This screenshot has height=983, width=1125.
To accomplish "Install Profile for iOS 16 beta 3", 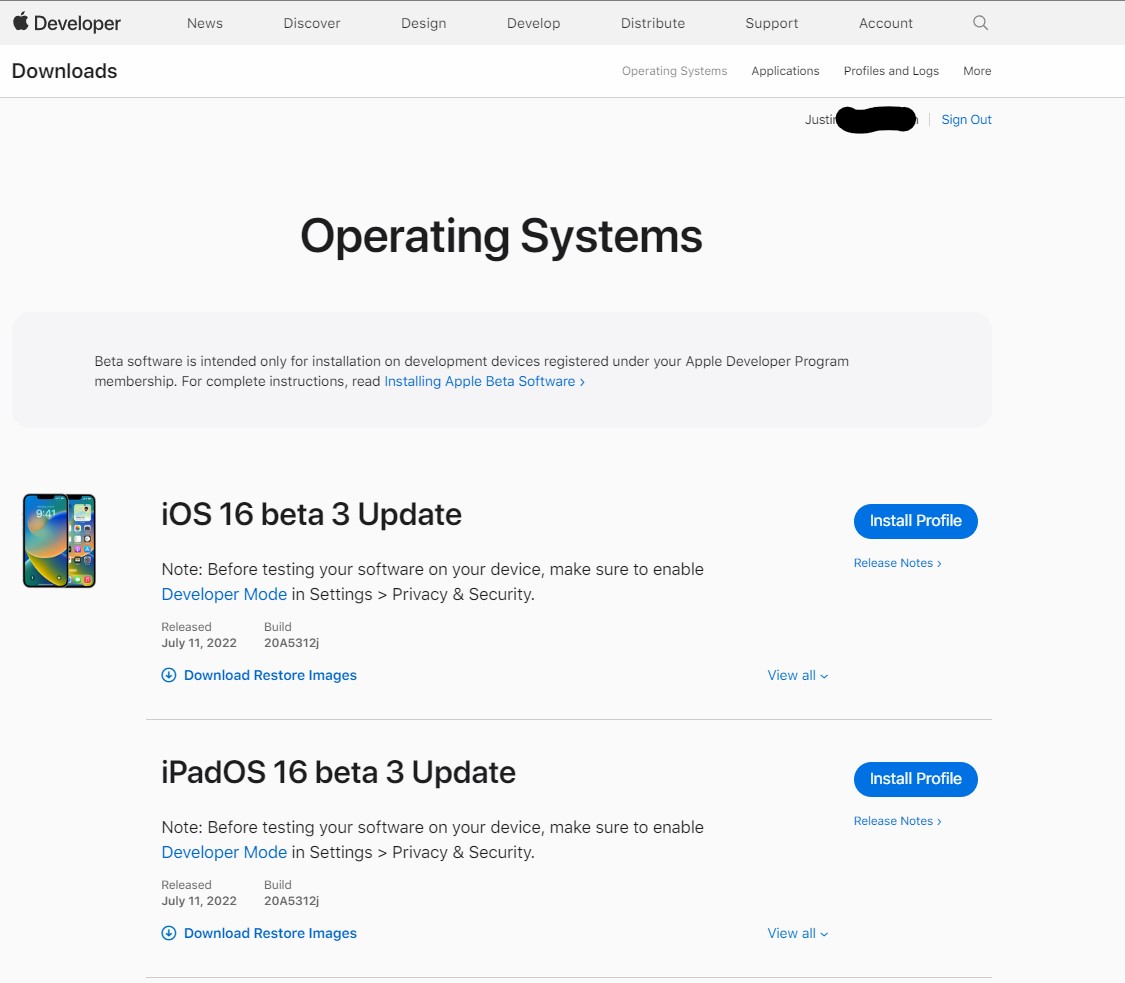I will (915, 521).
